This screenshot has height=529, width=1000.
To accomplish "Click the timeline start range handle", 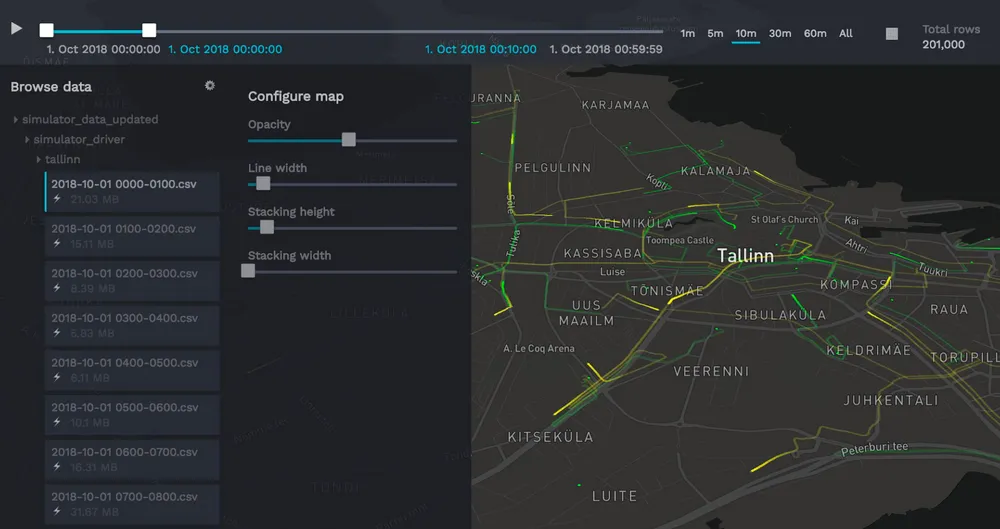I will [47, 31].
